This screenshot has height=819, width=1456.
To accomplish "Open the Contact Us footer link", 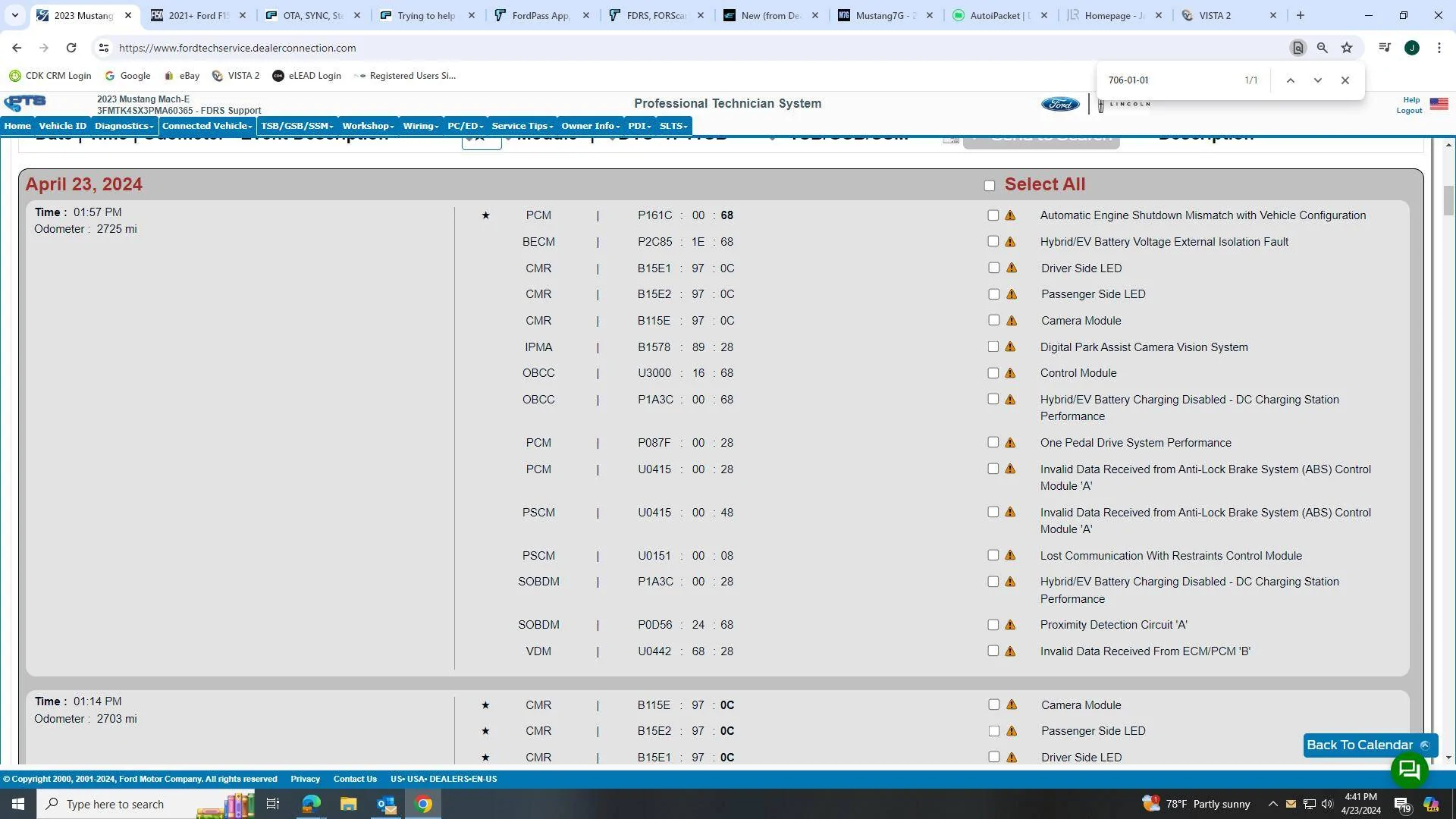I will pyautogui.click(x=355, y=779).
